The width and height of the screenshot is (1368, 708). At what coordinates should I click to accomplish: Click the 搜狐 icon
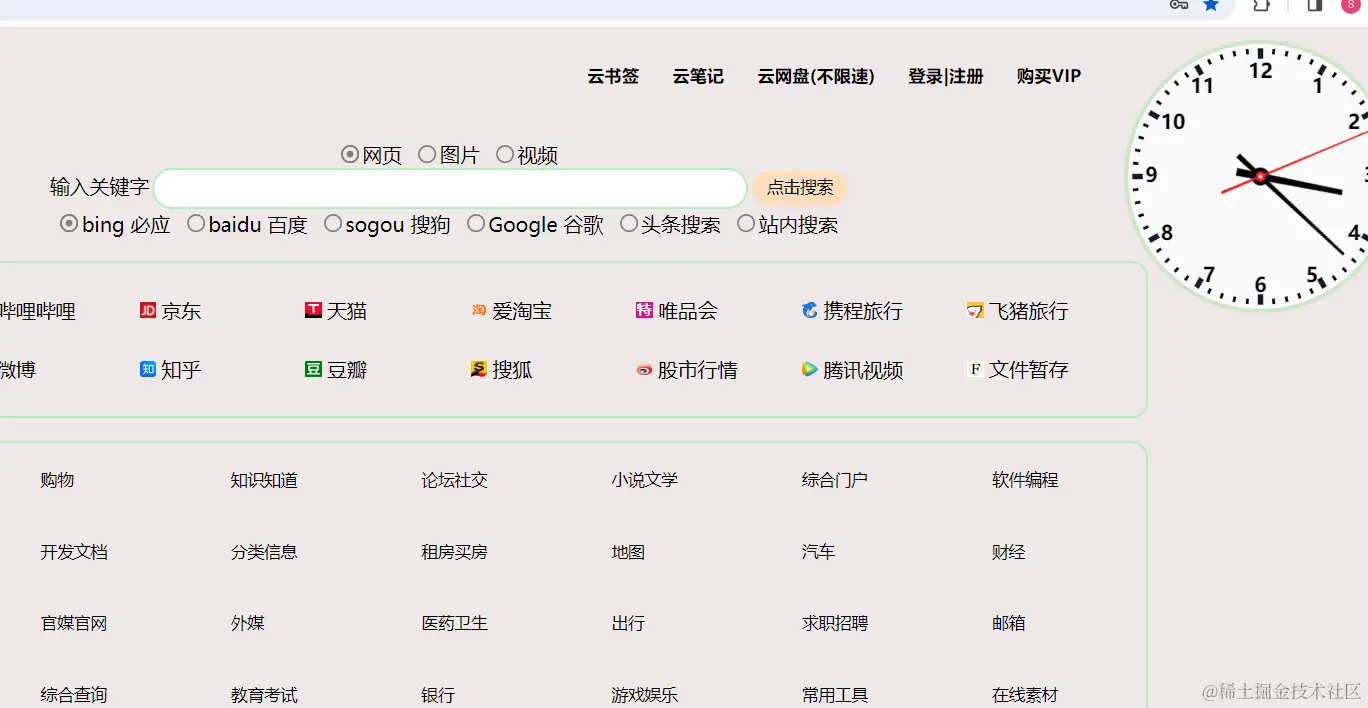[x=479, y=370]
